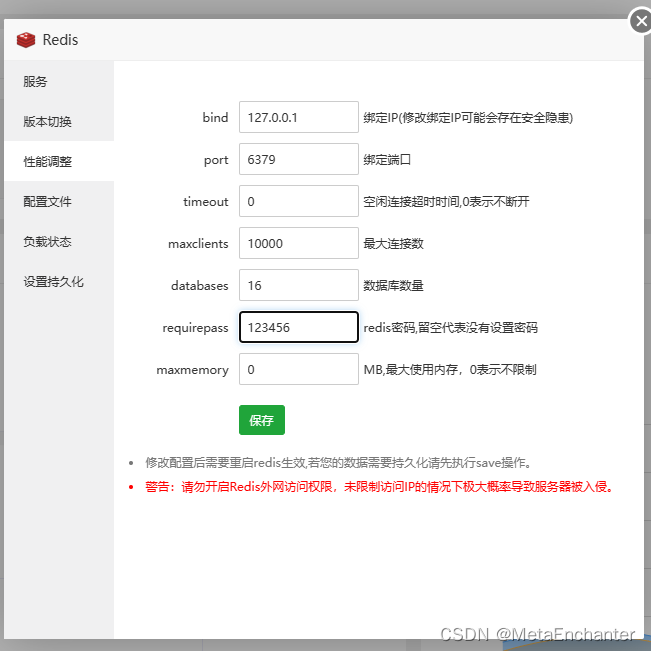Click the requirepass password field
651x651 pixels.
[x=299, y=327]
